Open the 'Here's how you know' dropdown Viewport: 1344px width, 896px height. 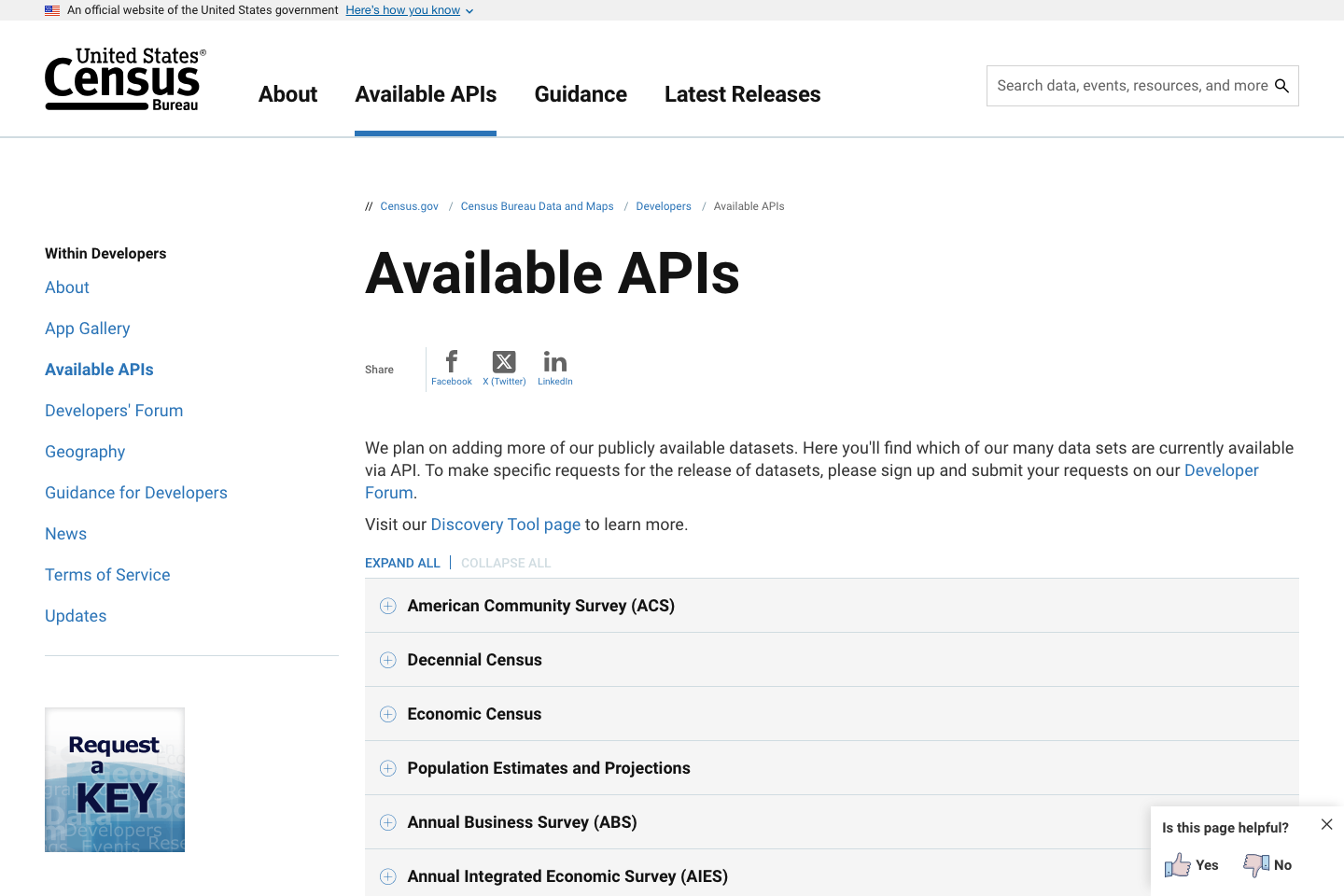click(x=409, y=10)
